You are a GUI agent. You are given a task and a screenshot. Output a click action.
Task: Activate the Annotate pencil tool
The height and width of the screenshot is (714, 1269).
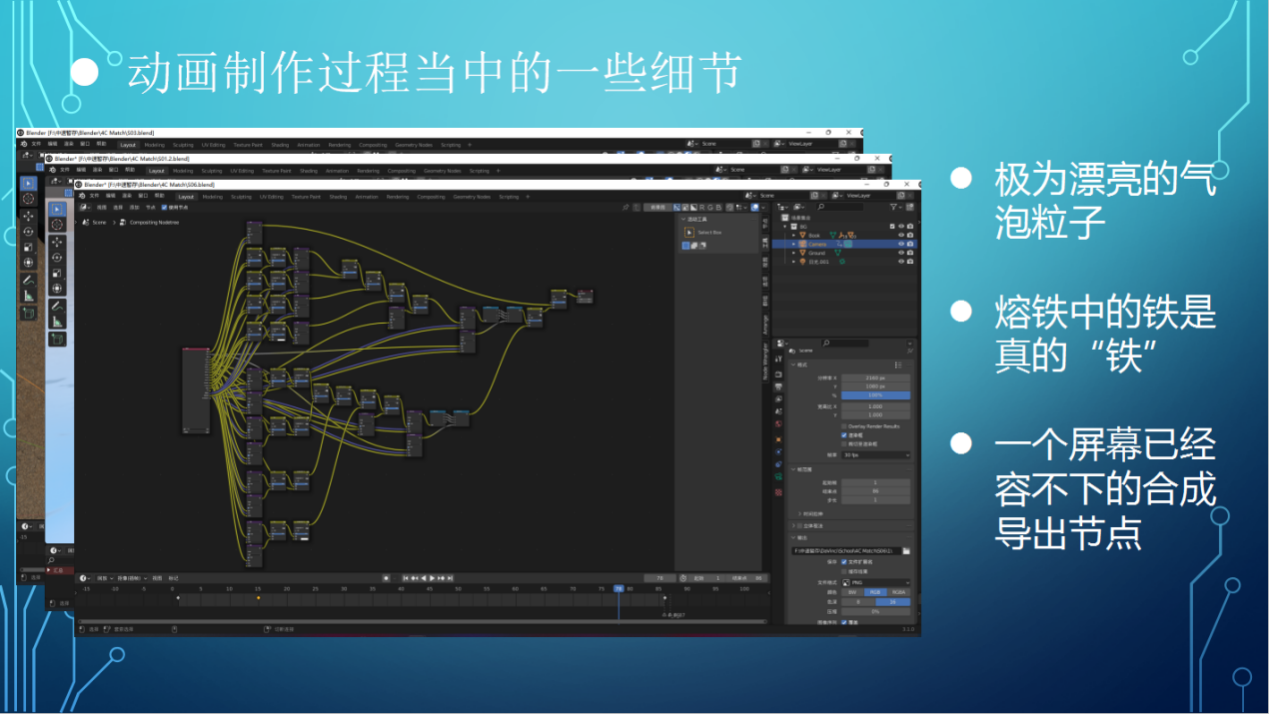pos(58,306)
